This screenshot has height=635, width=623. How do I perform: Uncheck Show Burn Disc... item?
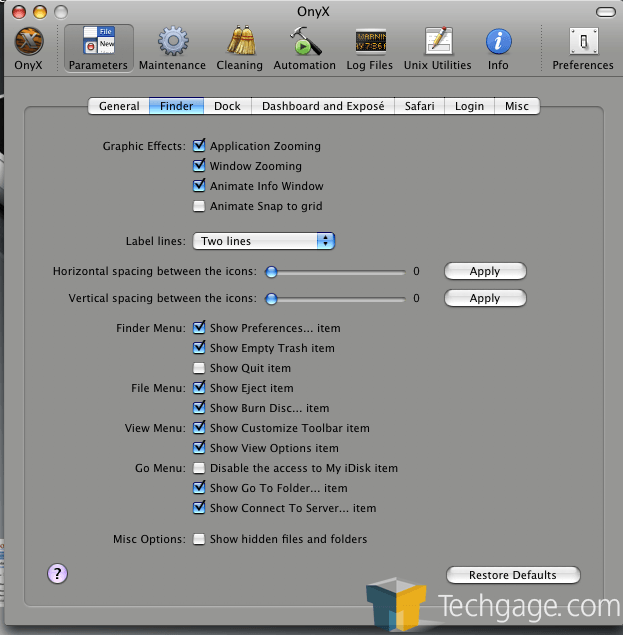[199, 407]
